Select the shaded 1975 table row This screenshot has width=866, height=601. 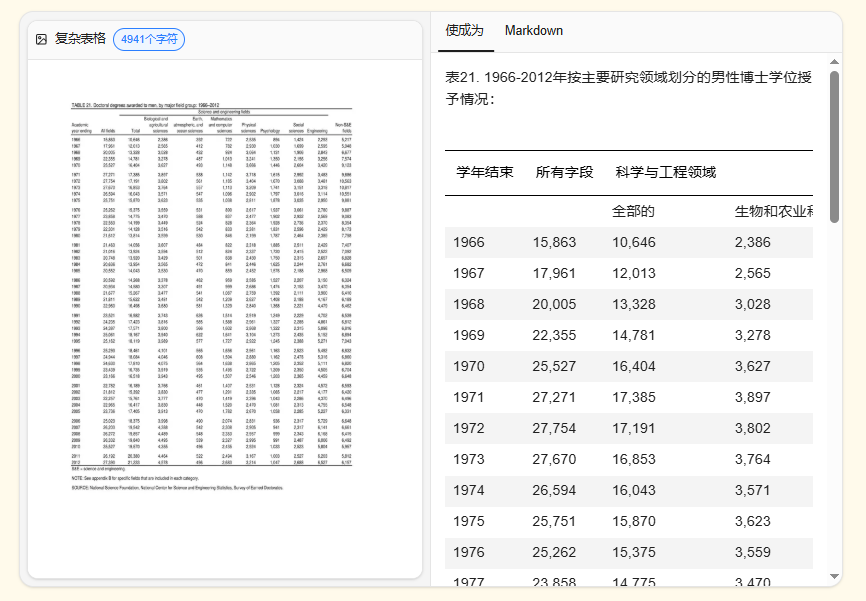600,521
